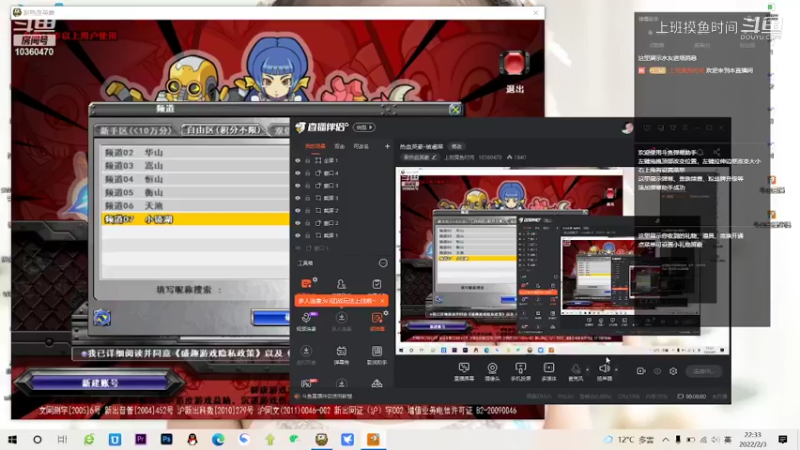Image resolution: width=800 pixels, height=450 pixels.
Task: Click the record video camera icon
Action: click(641, 371)
